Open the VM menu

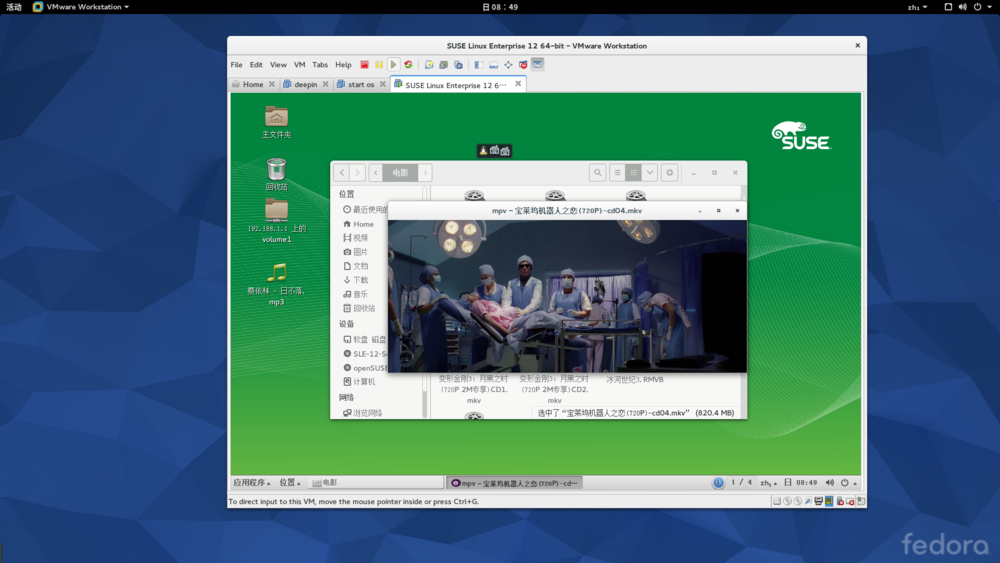tap(299, 65)
